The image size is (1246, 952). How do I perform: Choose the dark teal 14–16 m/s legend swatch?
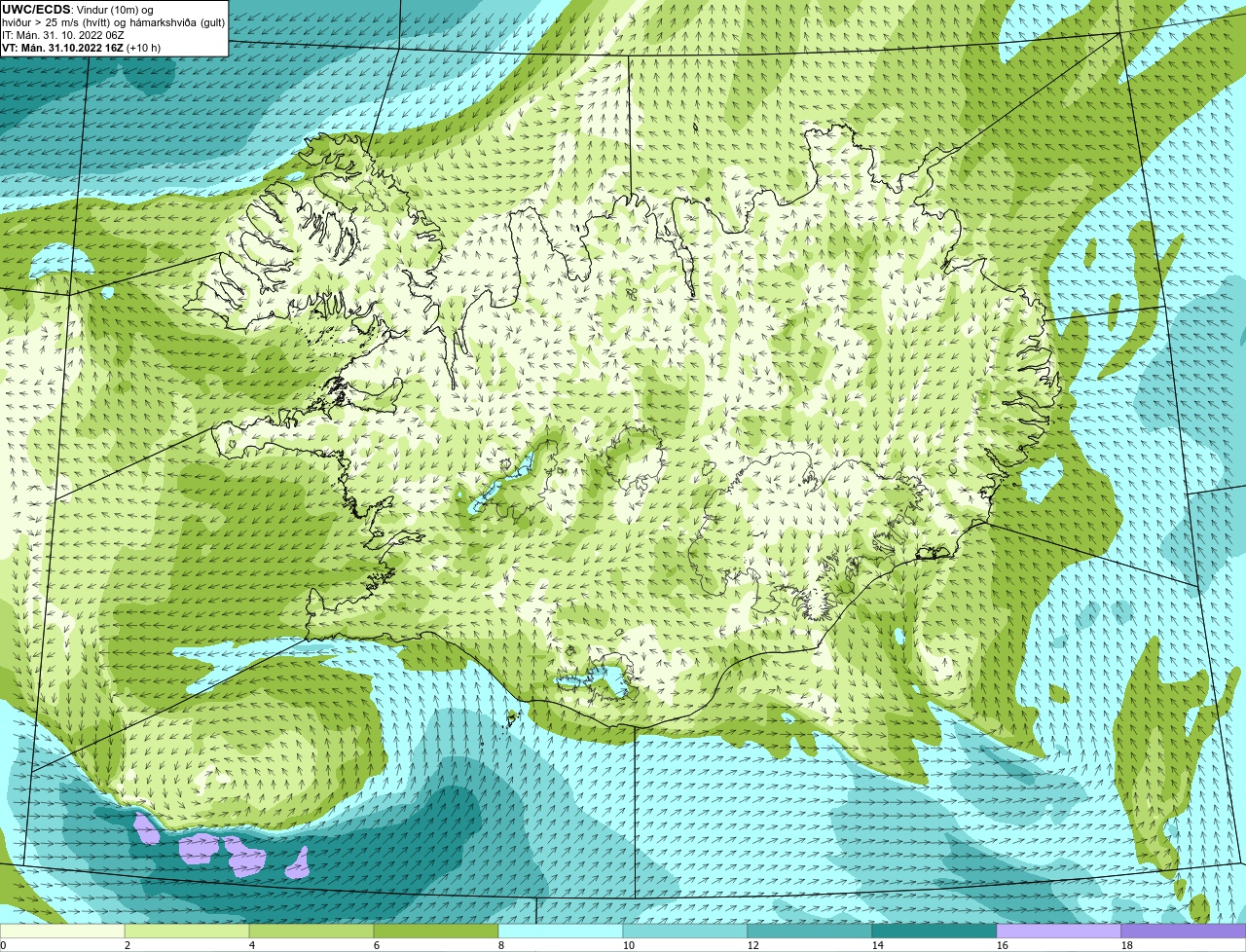[x=934, y=931]
